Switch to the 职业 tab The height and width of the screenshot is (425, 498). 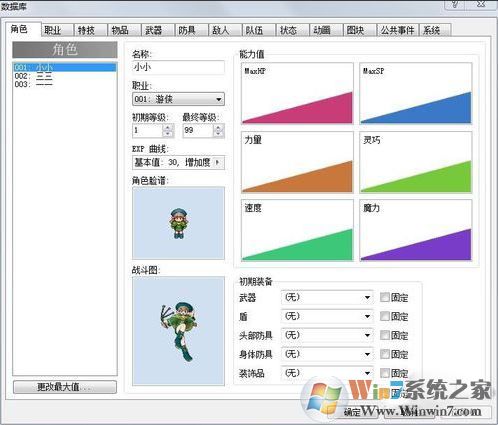click(57, 30)
